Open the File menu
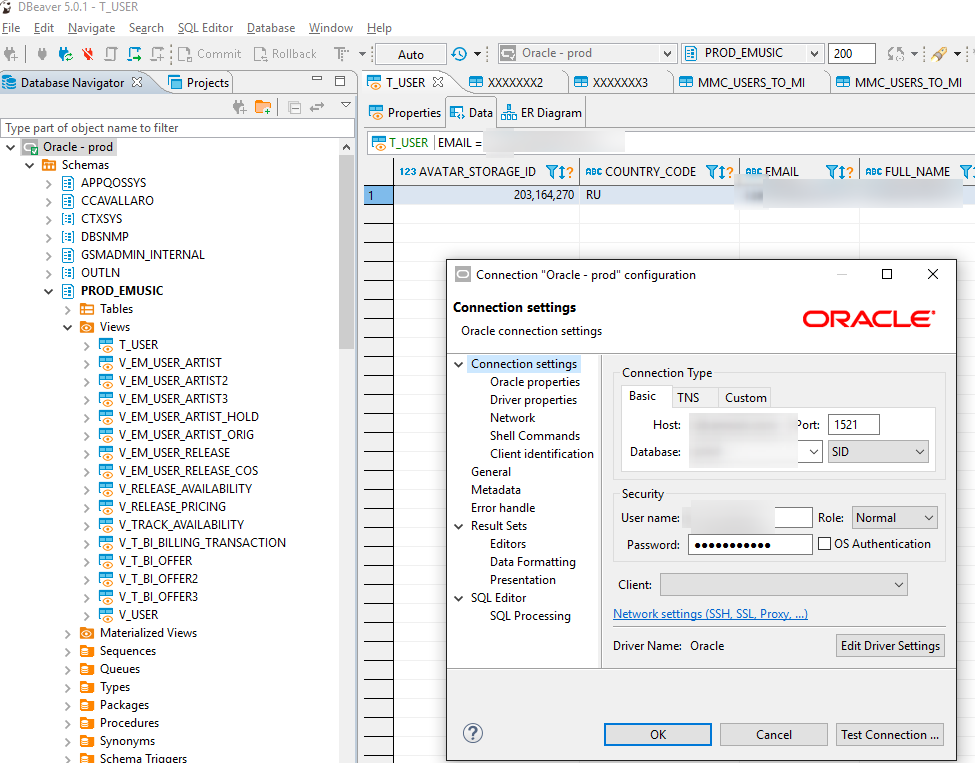The width and height of the screenshot is (975, 763). coord(11,28)
